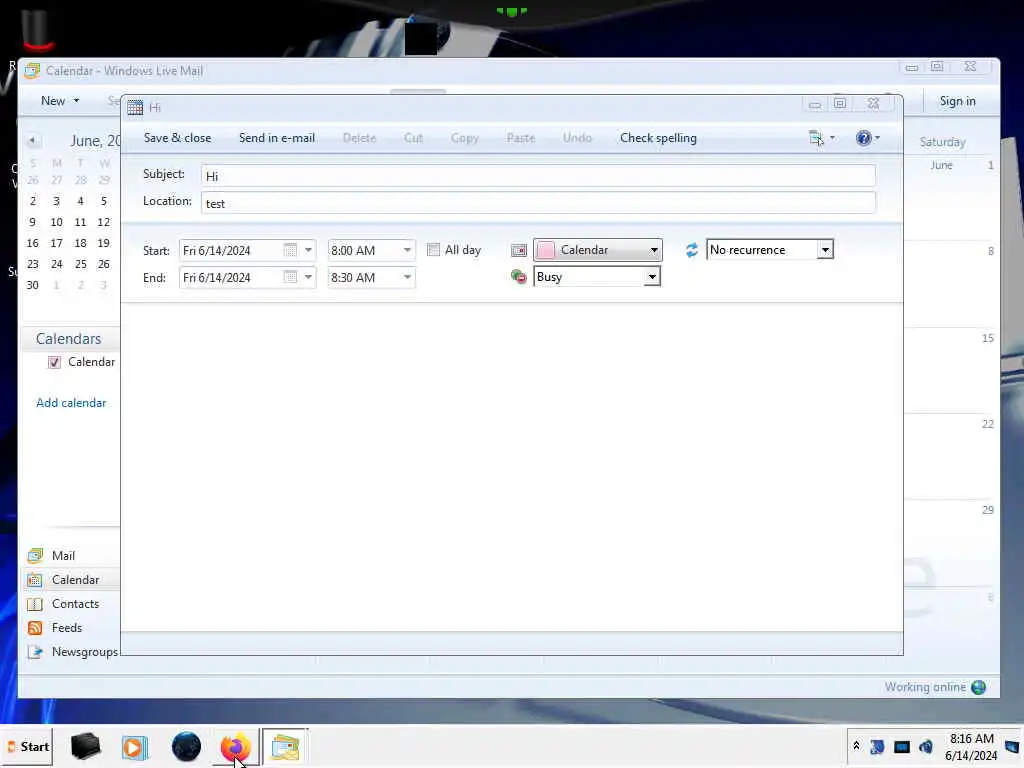Uncheck the Calendar checkbox under Calendars
The height and width of the screenshot is (768, 1024).
click(54, 362)
